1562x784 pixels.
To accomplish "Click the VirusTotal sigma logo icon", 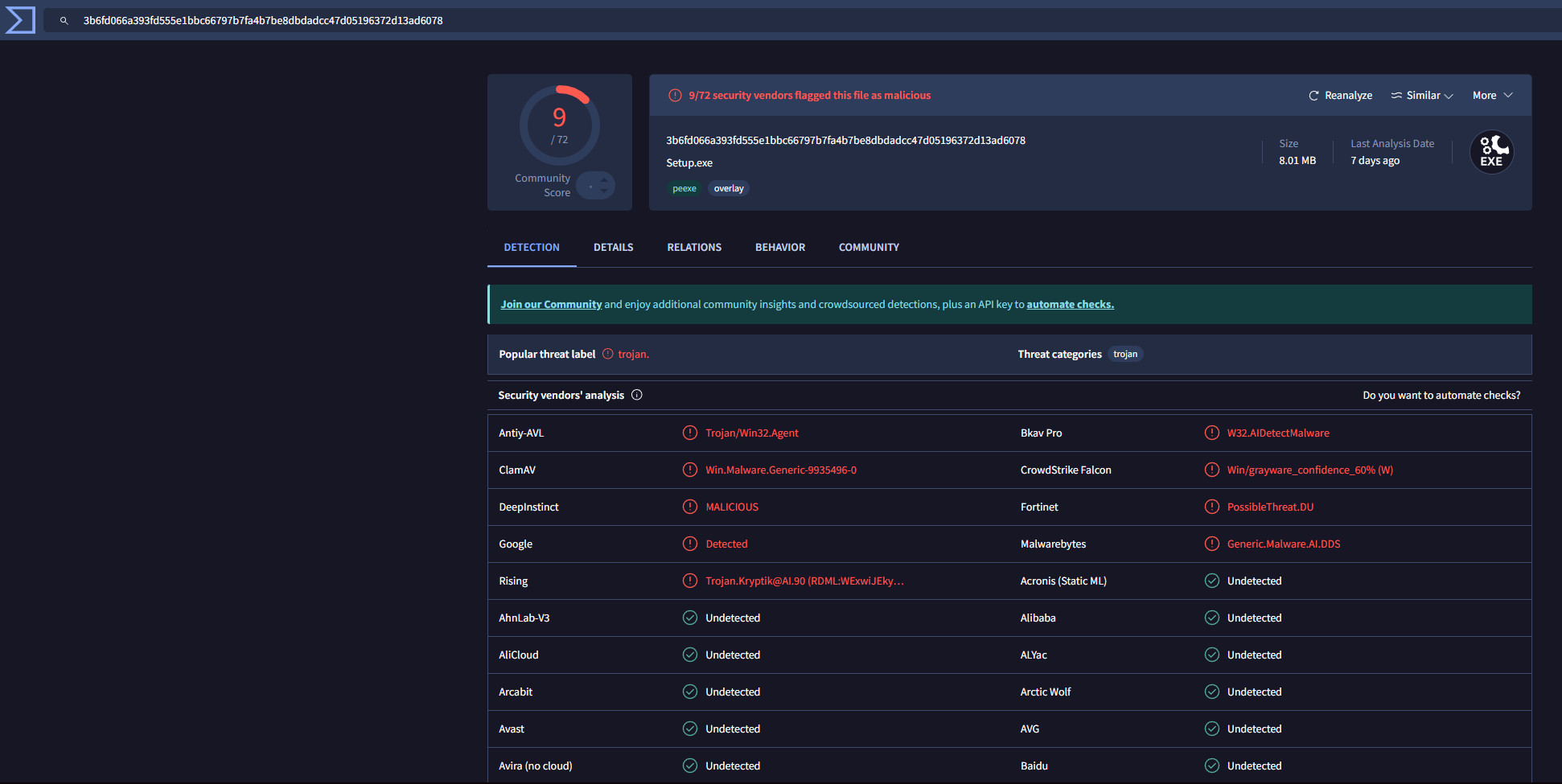I will [x=20, y=20].
